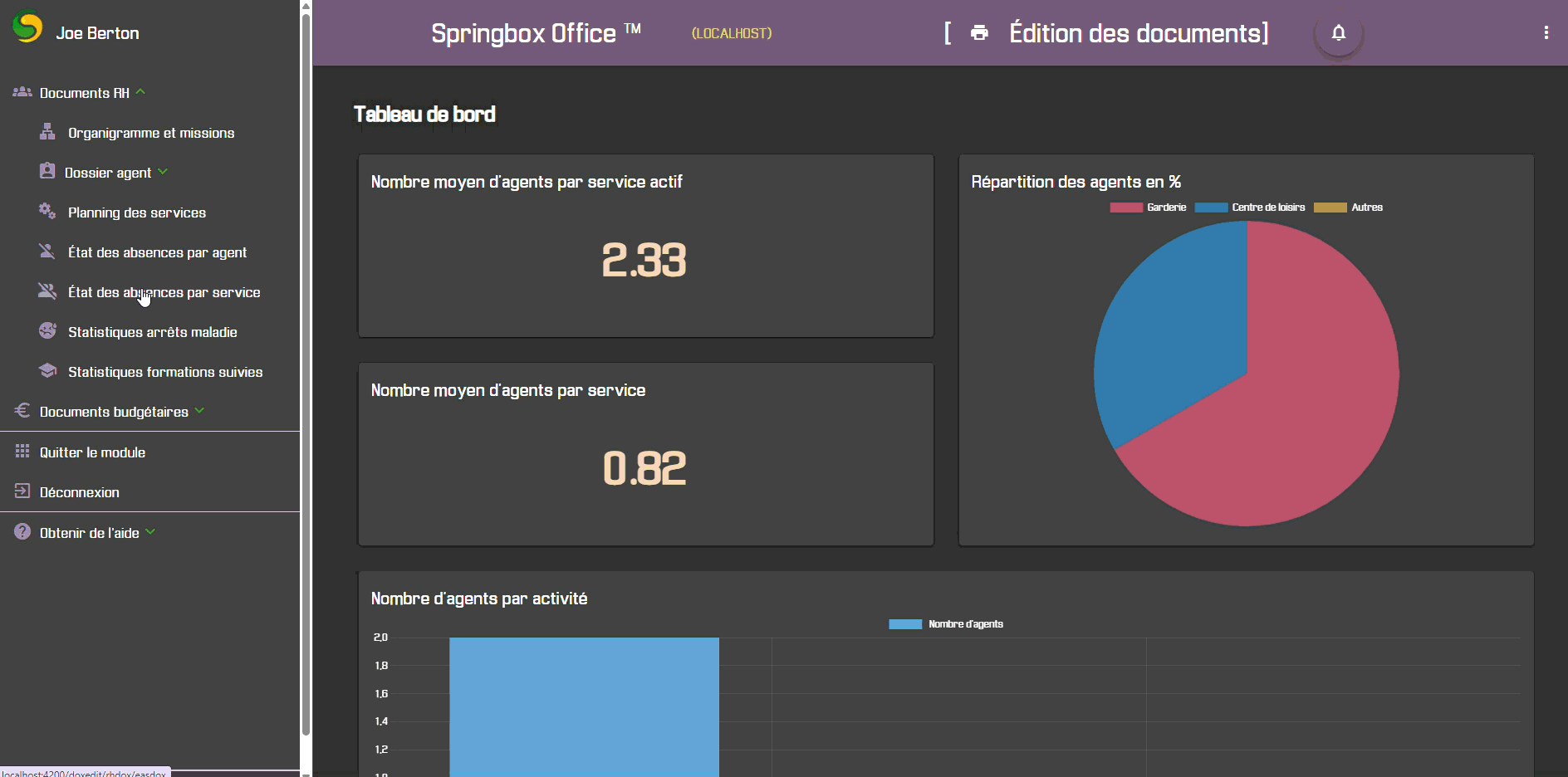Click the sidebar vertical scrollbar
This screenshot has height=777, width=1568.
pyautogui.click(x=306, y=374)
